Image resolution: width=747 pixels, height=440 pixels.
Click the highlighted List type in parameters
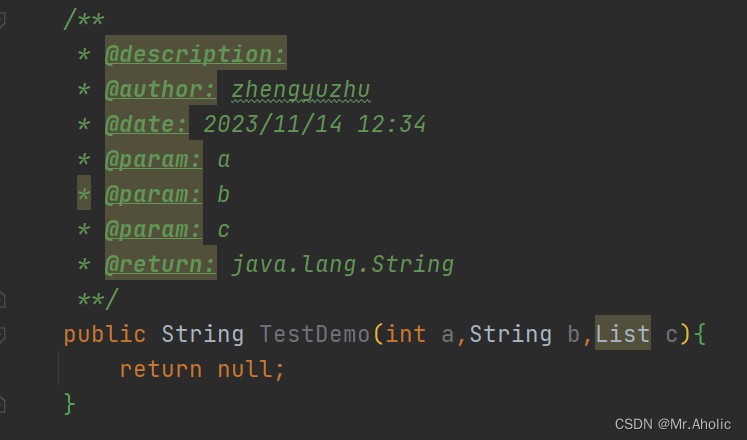[x=622, y=334]
